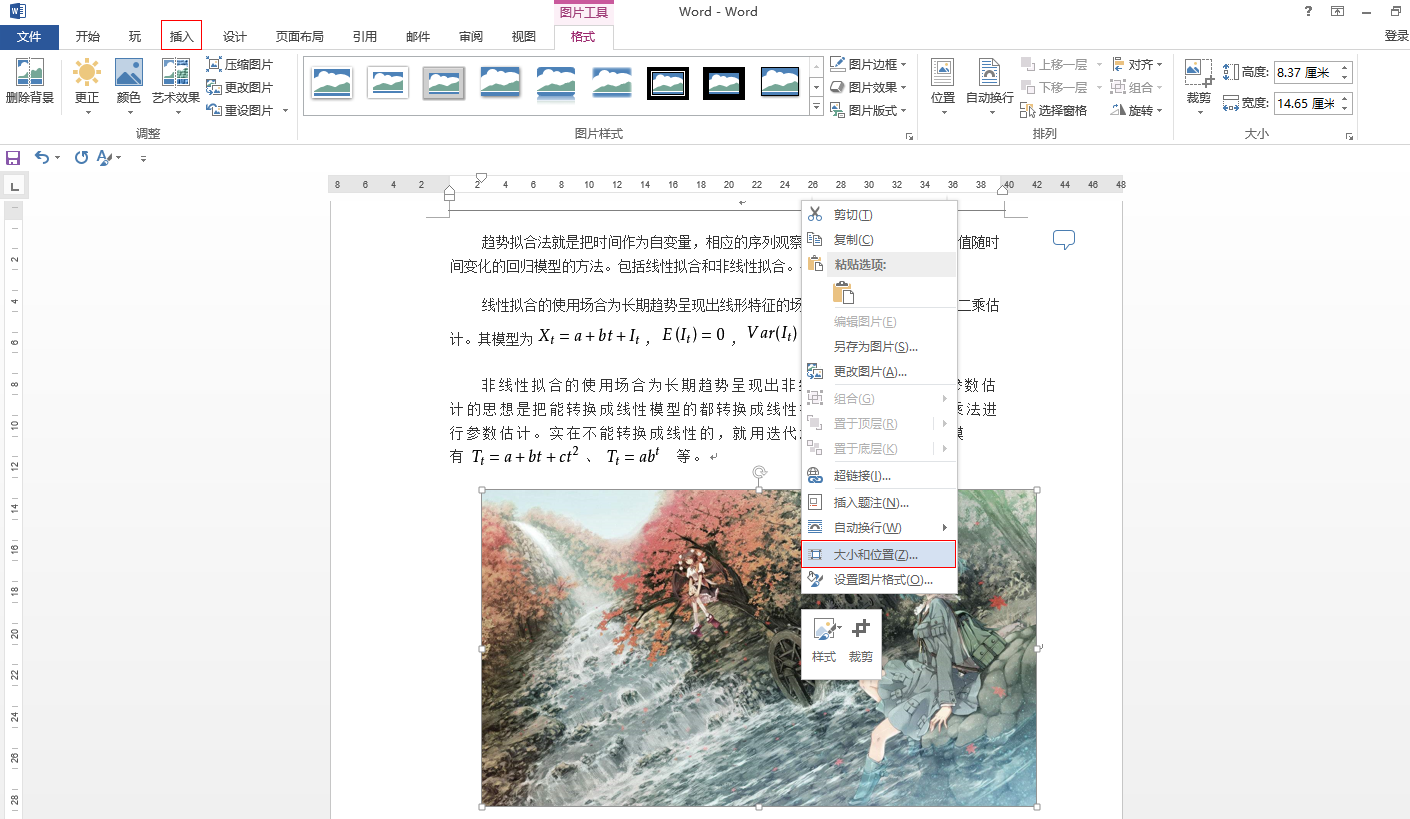This screenshot has height=819, width=1410.
Task: Choose Copy (复制) in context menu
Action: click(x=879, y=240)
